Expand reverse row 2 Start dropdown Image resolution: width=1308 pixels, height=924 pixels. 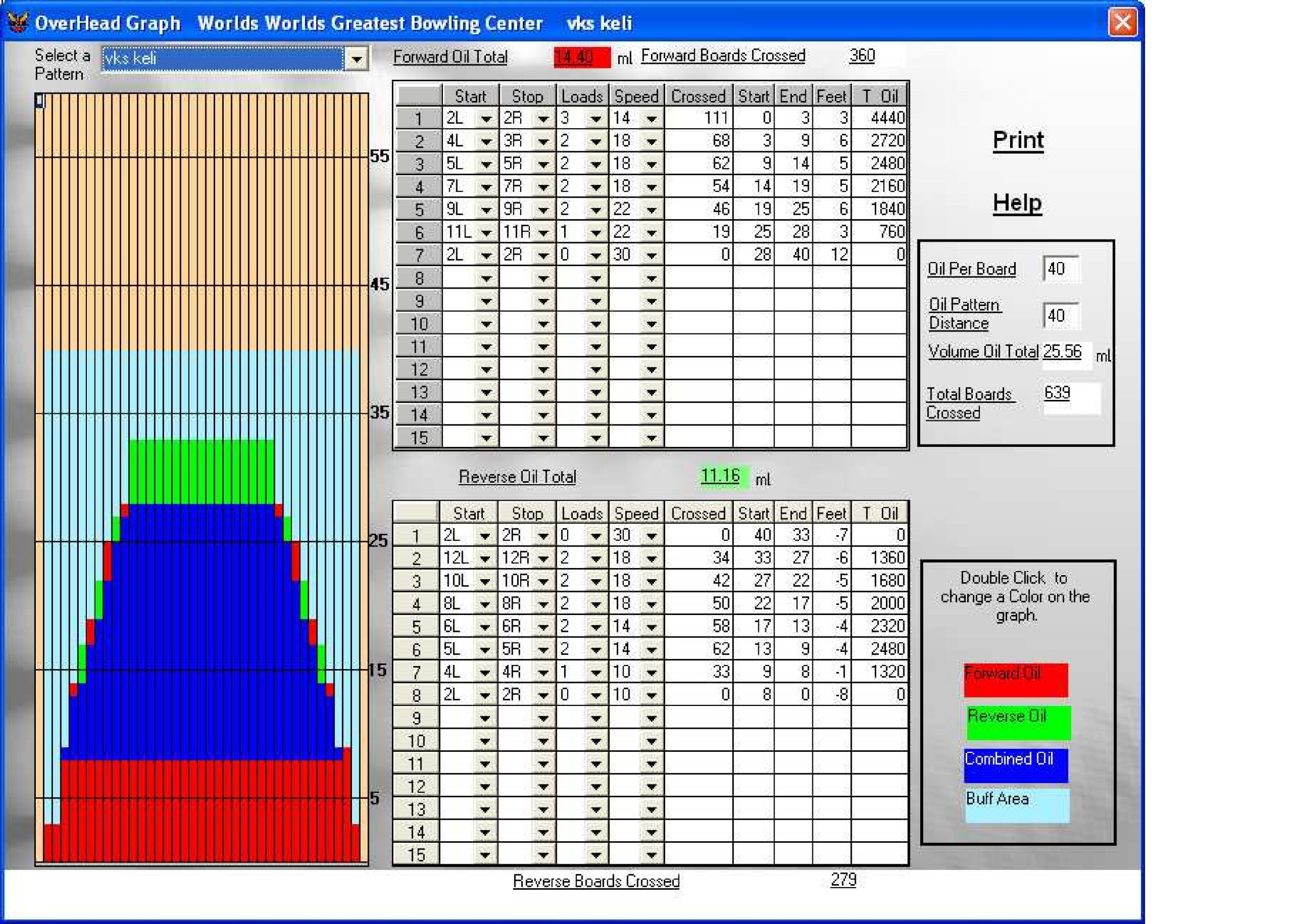485,558
